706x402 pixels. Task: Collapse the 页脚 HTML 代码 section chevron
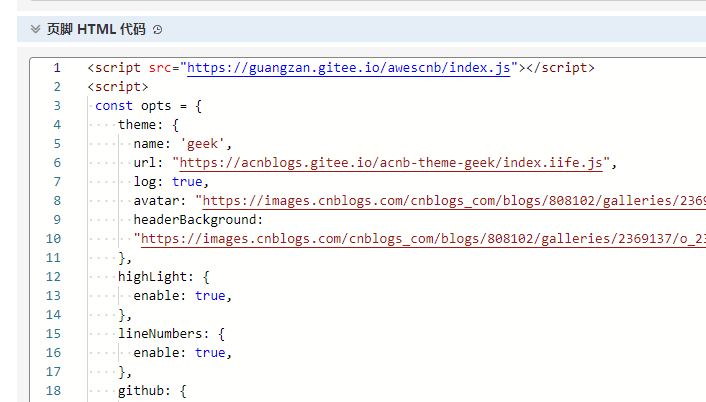35,29
